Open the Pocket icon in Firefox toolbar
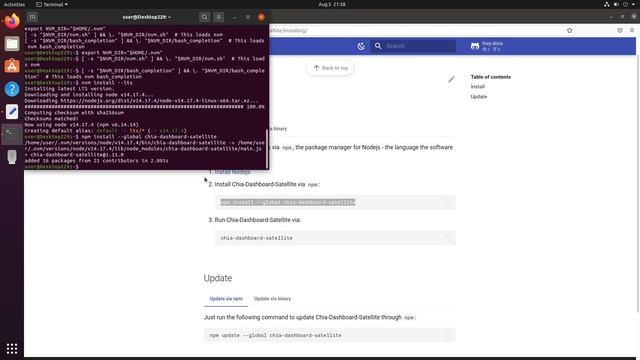 [x=620, y=30]
